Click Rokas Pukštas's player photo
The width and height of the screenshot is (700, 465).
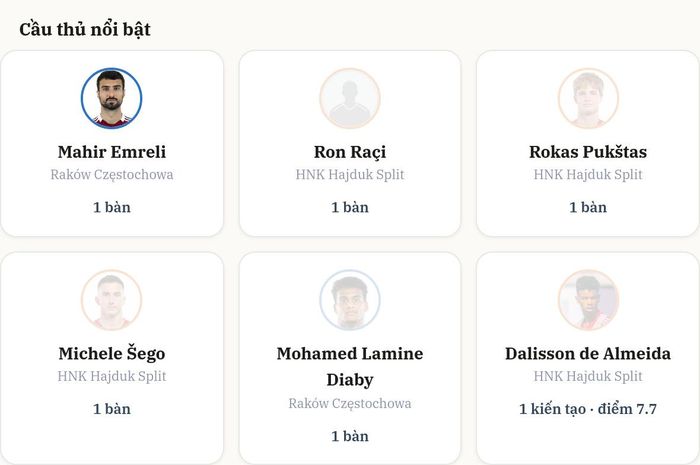click(588, 98)
